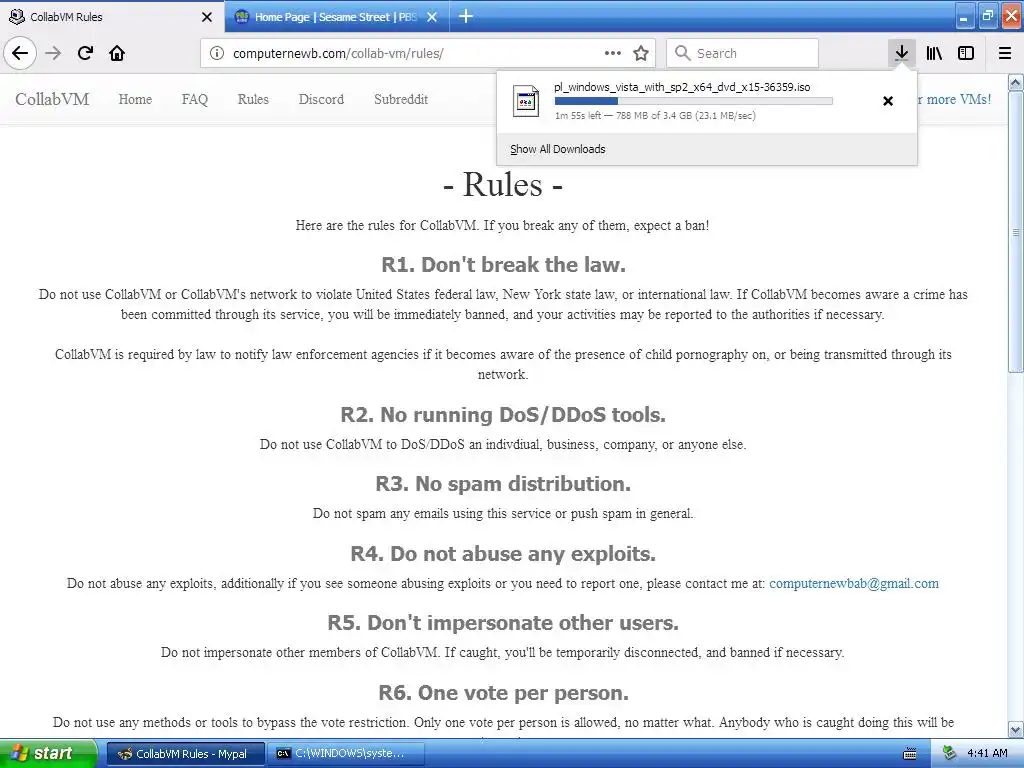Bookmark this page with the star
Screen dimensions: 1024x768
pos(641,53)
